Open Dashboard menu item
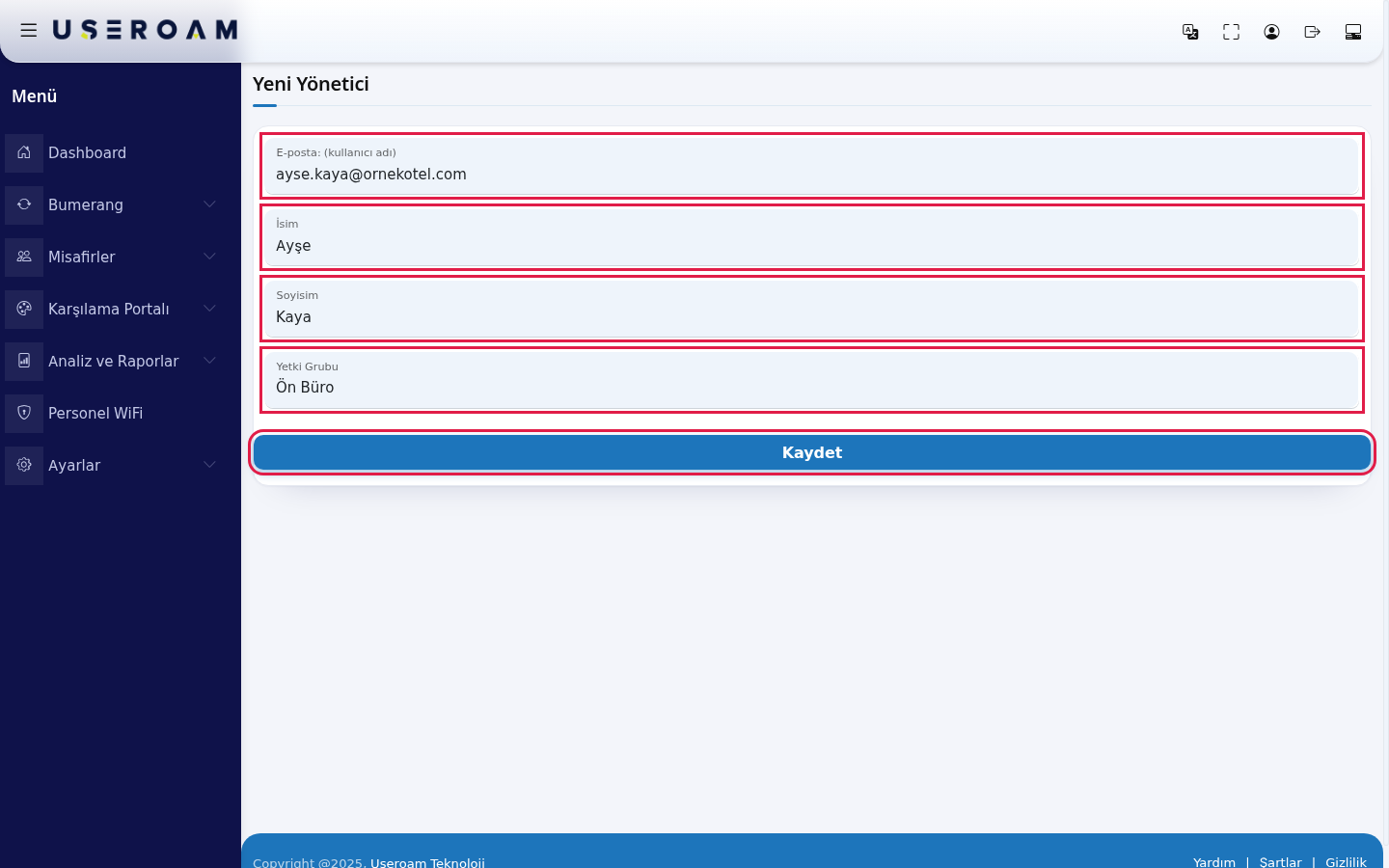 coord(87,152)
